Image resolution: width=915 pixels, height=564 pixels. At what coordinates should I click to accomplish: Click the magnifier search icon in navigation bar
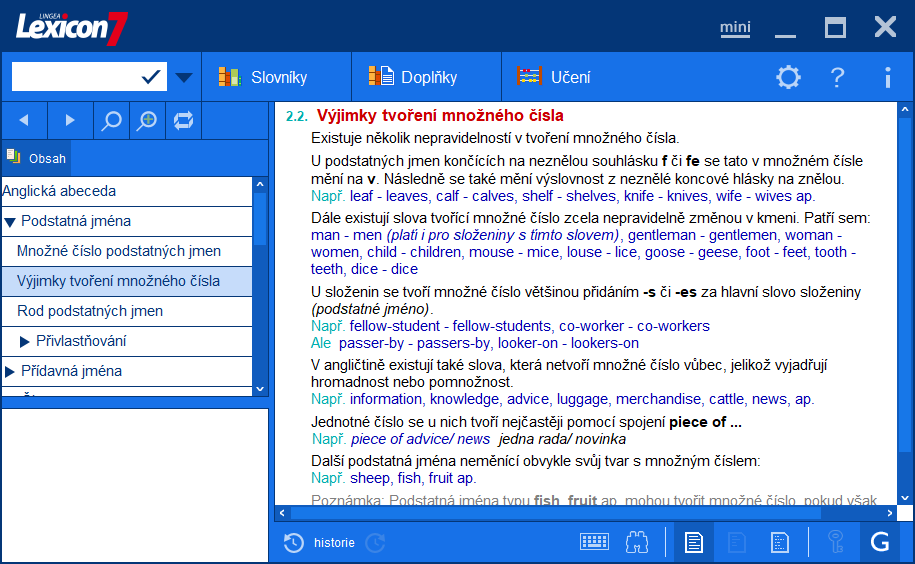pyautogui.click(x=112, y=120)
